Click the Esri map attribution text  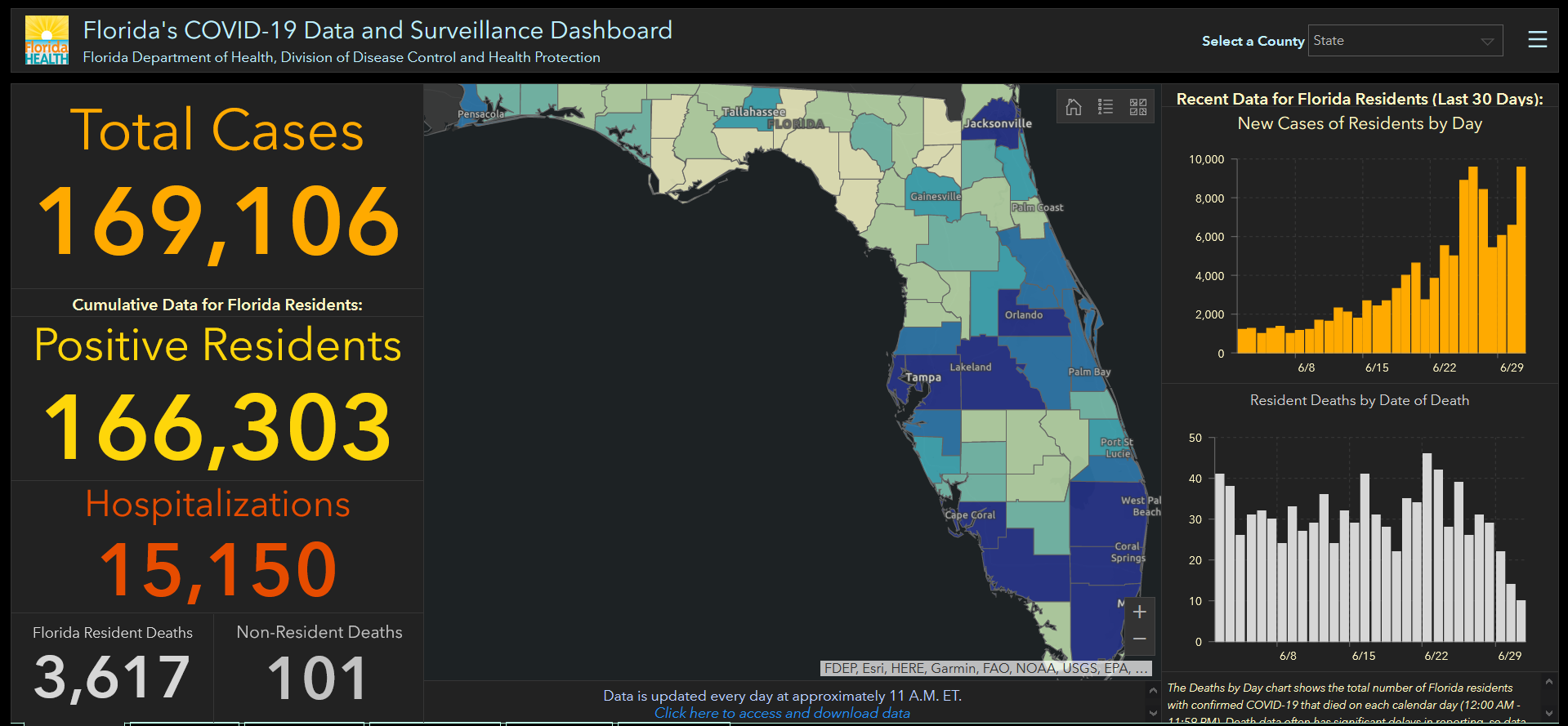tap(985, 668)
